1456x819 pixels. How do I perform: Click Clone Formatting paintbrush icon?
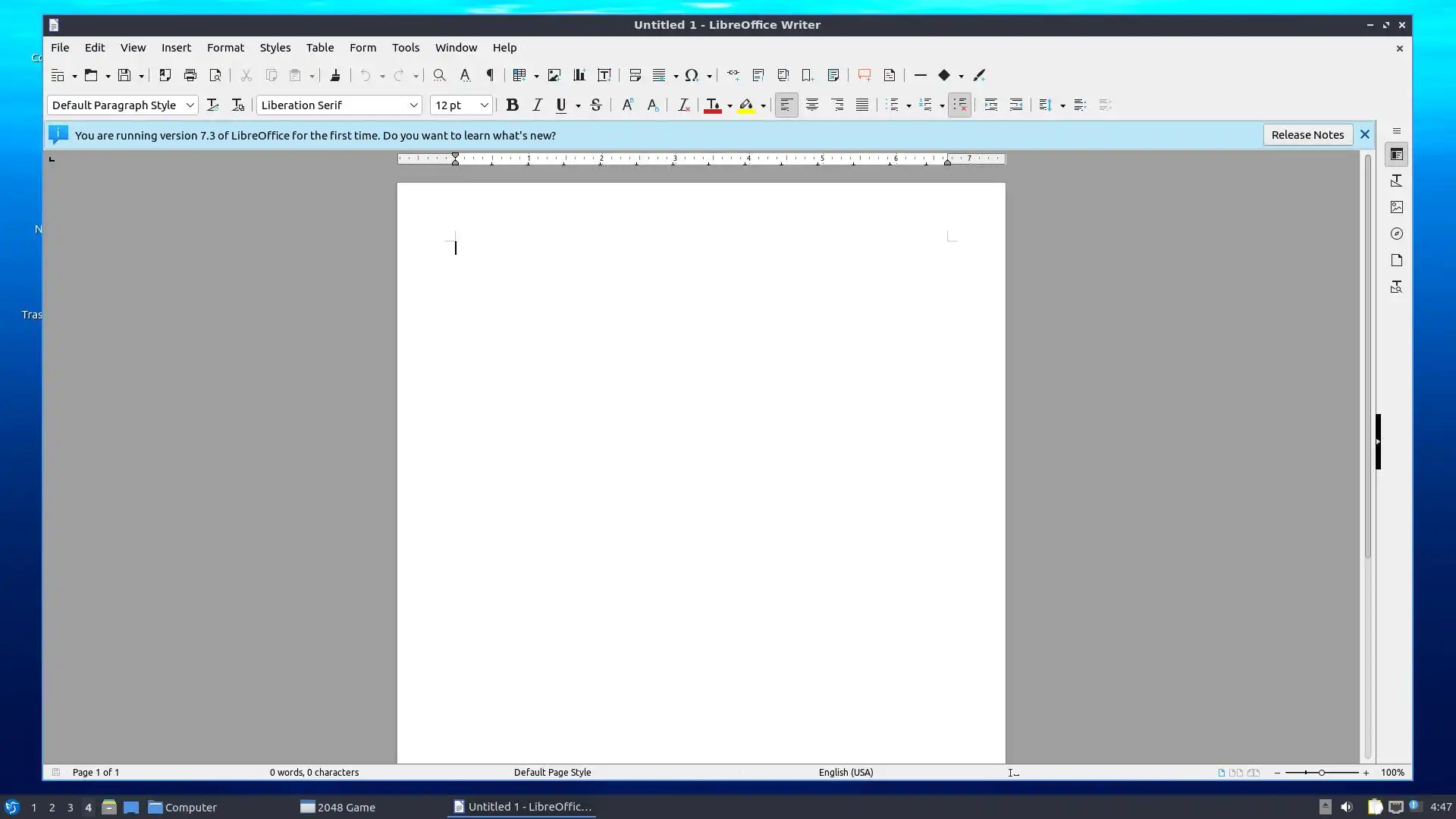pyautogui.click(x=334, y=75)
